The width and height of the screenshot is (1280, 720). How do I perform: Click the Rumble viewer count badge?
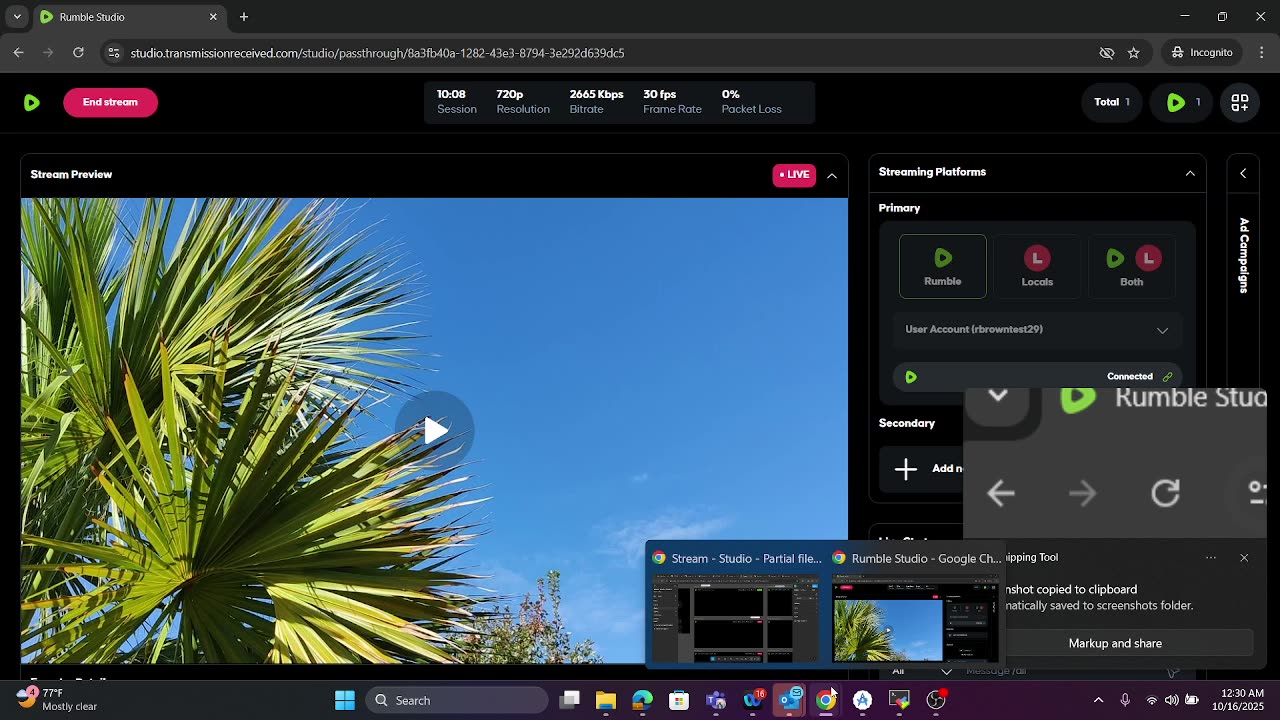[x=1182, y=102]
